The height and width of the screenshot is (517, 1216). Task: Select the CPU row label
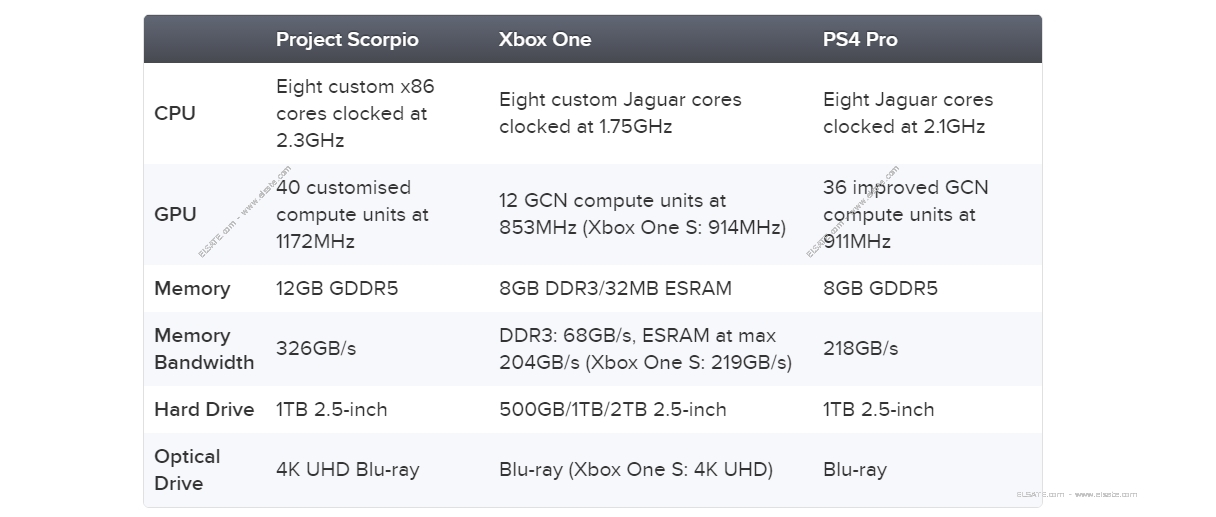pos(175,113)
